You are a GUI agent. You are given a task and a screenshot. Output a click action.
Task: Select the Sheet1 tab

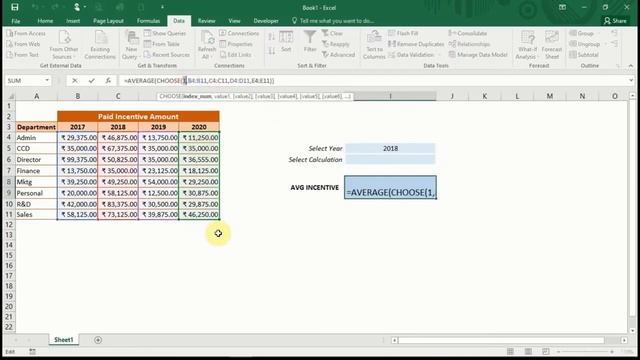[64, 340]
